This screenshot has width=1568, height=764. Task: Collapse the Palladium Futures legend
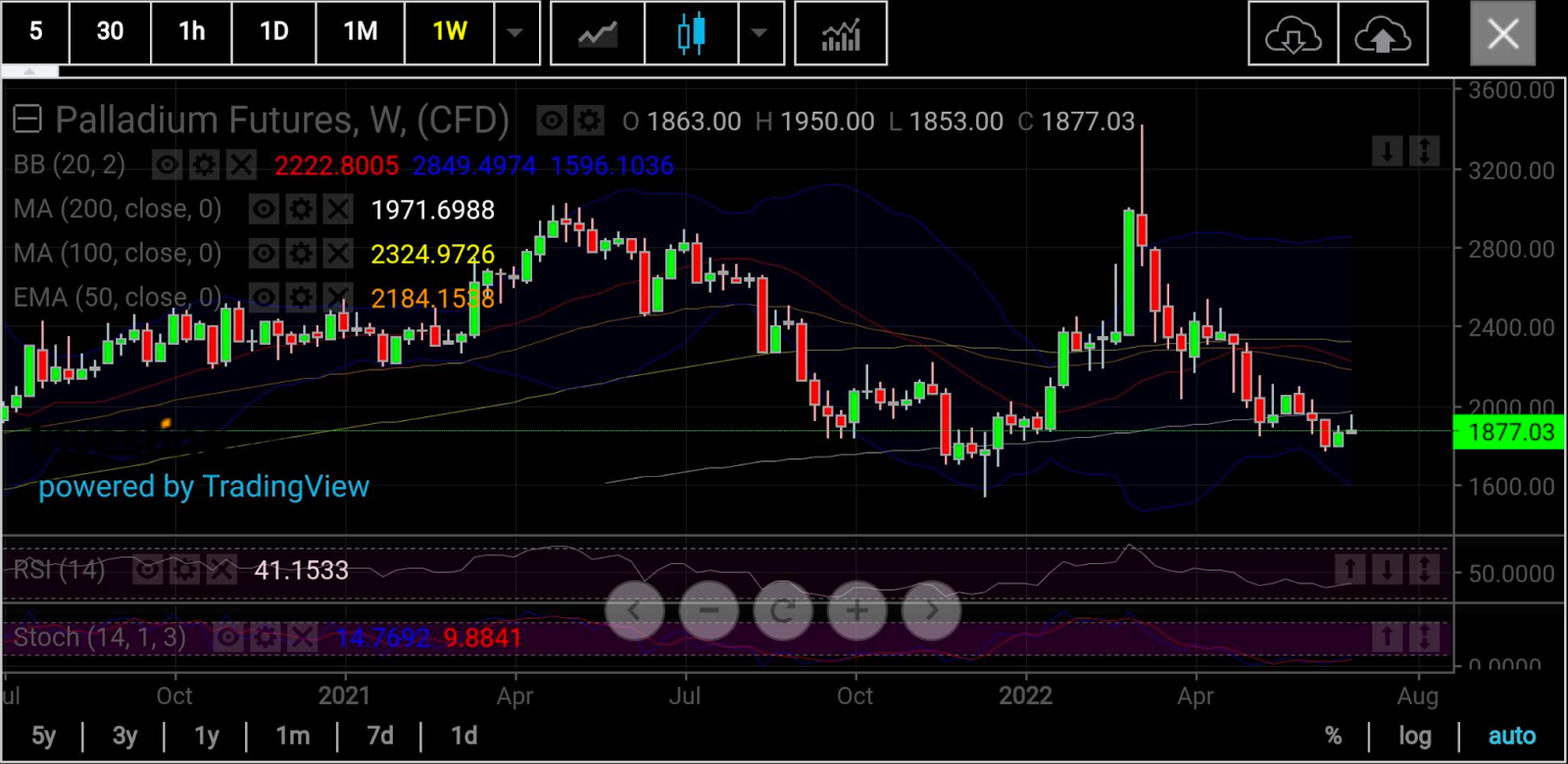point(26,119)
